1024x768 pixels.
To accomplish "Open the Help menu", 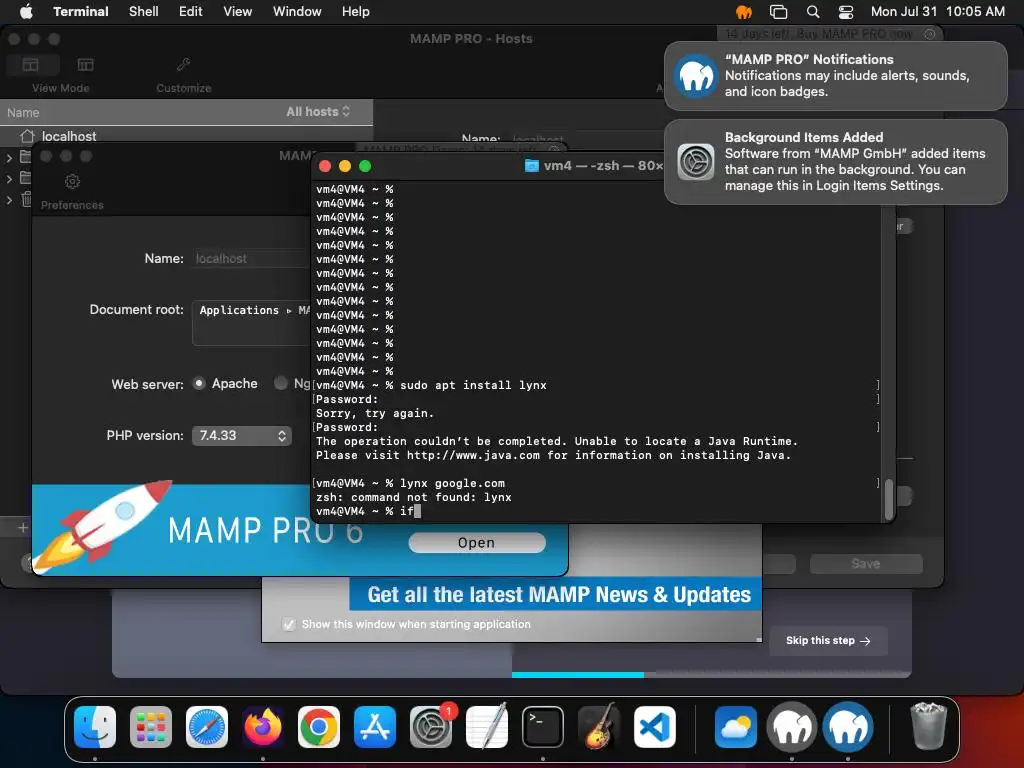I will [x=355, y=12].
